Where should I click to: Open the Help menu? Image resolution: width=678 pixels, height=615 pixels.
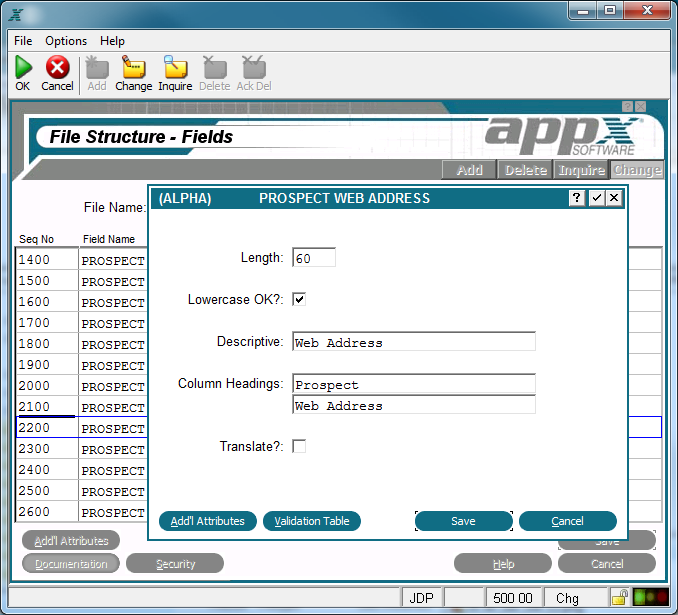pyautogui.click(x=112, y=41)
